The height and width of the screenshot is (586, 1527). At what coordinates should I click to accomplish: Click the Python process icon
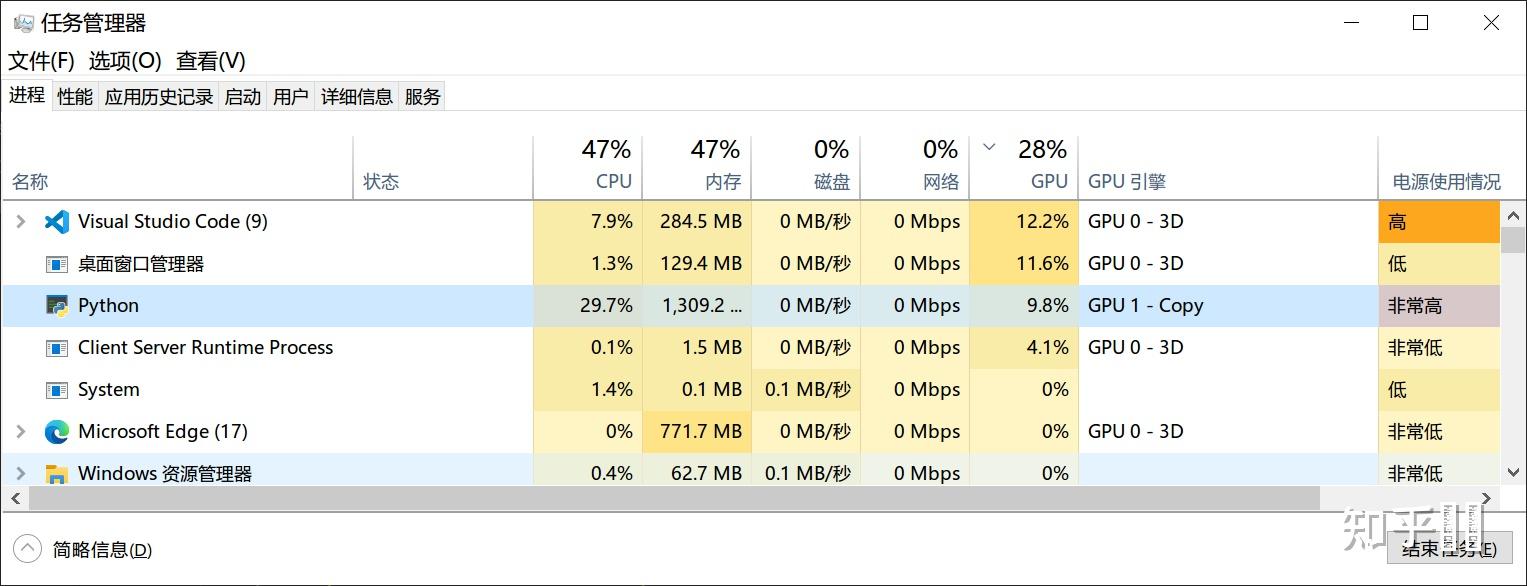[57, 306]
